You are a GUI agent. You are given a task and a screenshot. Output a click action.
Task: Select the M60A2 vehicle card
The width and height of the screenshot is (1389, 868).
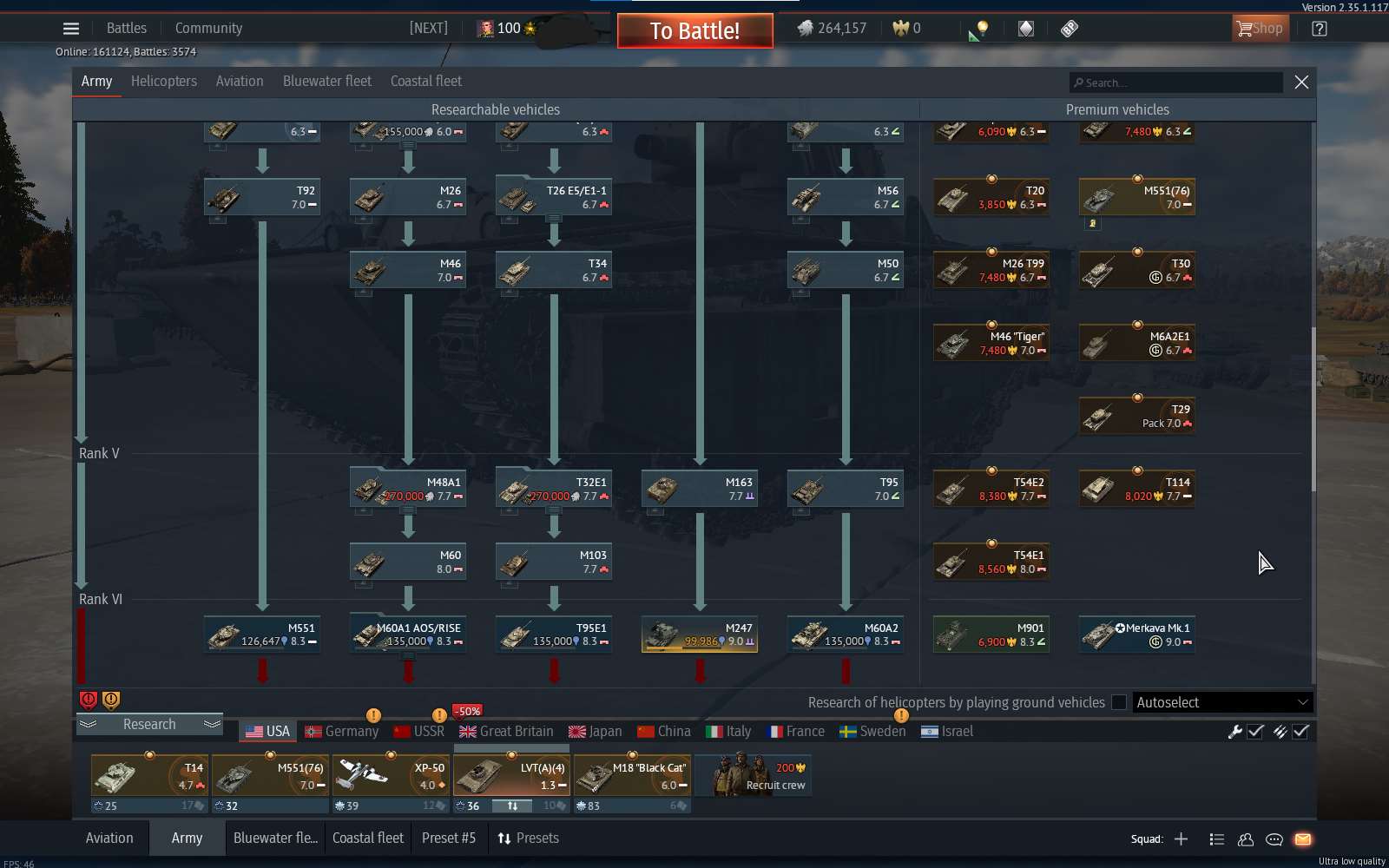[x=846, y=635]
